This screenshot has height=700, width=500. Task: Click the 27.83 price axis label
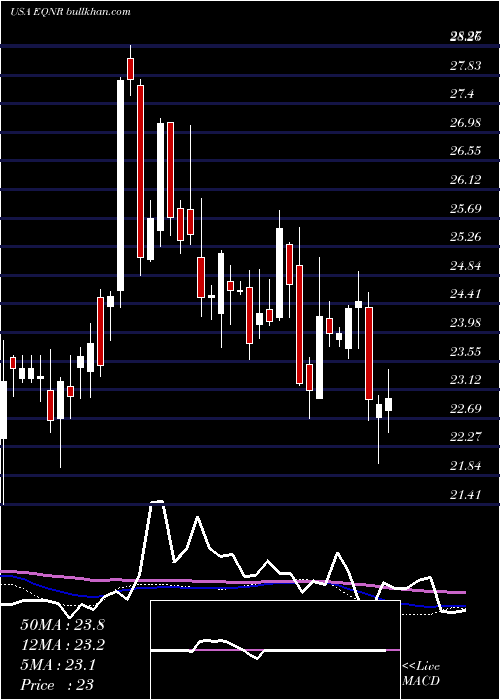pyautogui.click(x=466, y=66)
